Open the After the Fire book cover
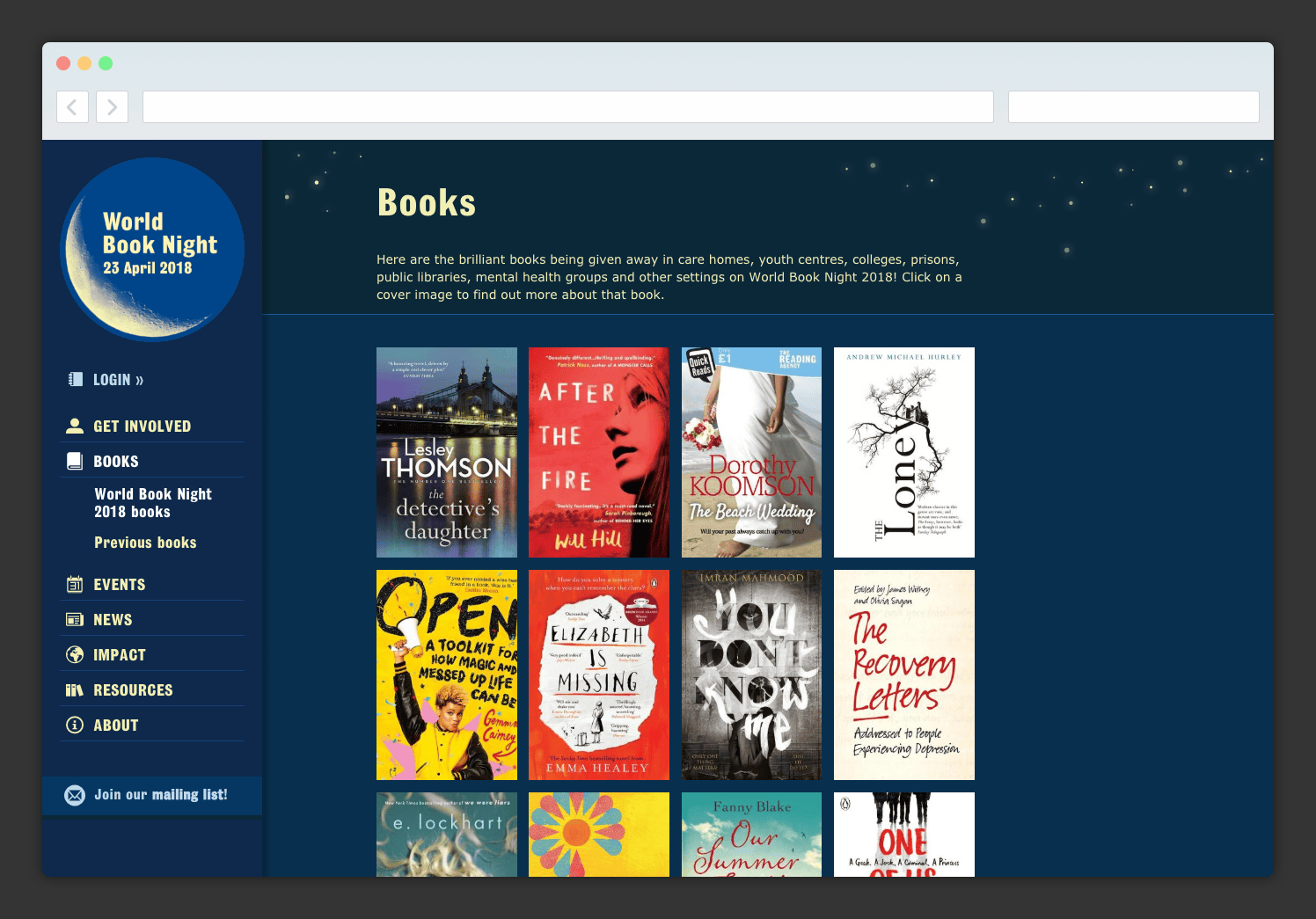 pyautogui.click(x=599, y=452)
